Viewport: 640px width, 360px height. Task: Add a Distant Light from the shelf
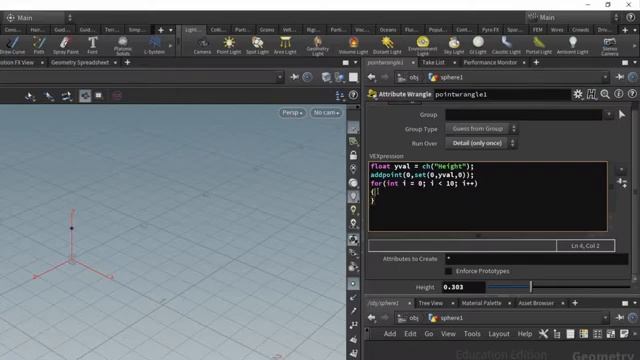[x=387, y=45]
